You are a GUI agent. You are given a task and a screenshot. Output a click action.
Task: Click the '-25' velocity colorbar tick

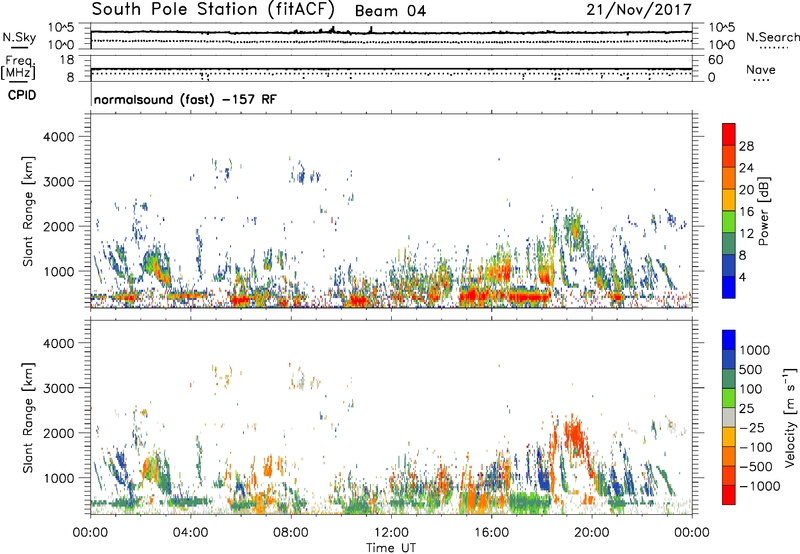pyautogui.click(x=753, y=427)
